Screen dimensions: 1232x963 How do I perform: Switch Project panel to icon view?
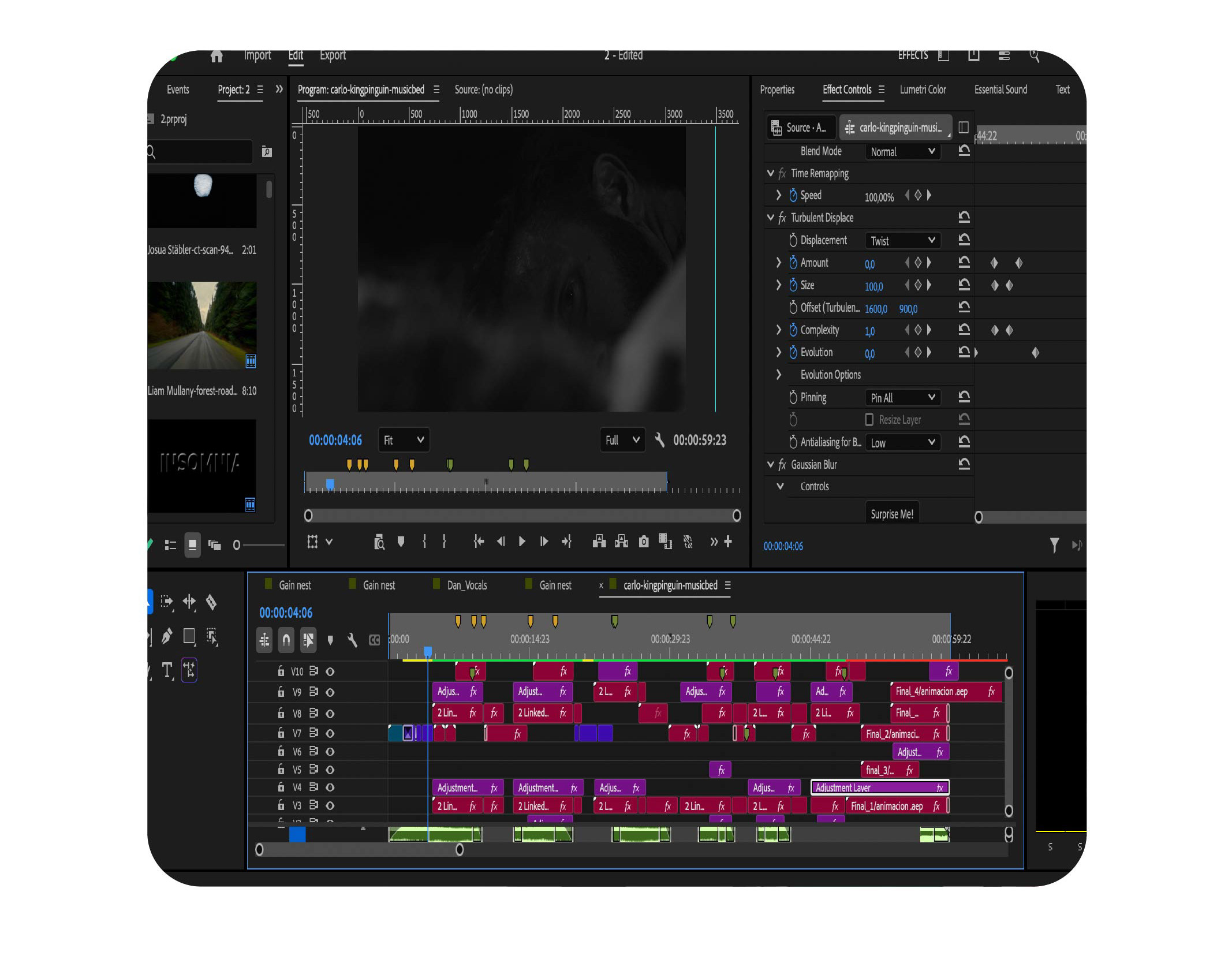(192, 545)
